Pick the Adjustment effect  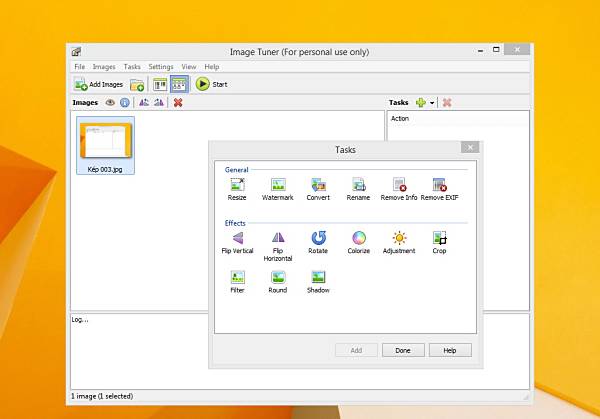[x=399, y=243]
